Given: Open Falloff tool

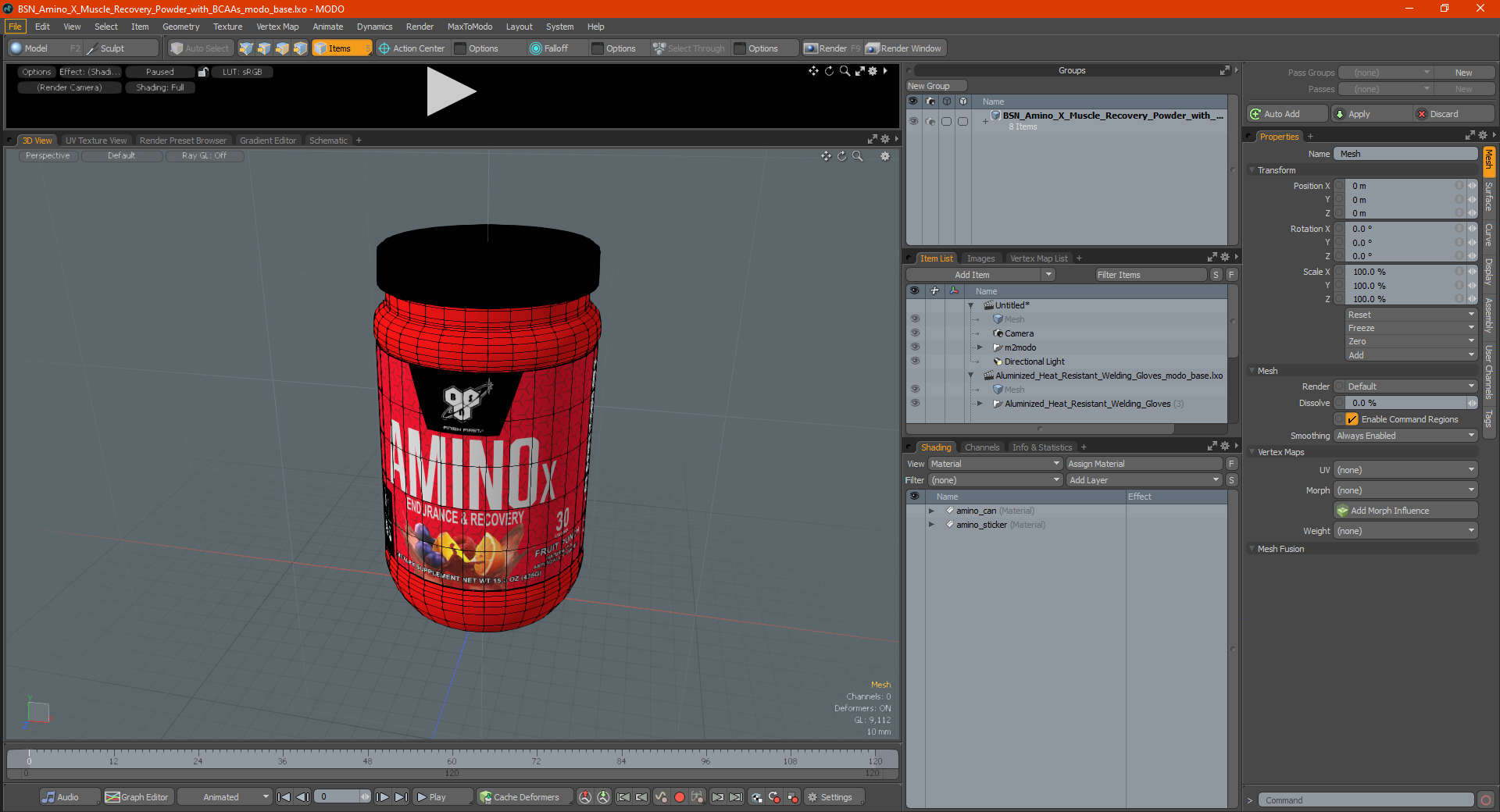Looking at the screenshot, I should coord(549,48).
